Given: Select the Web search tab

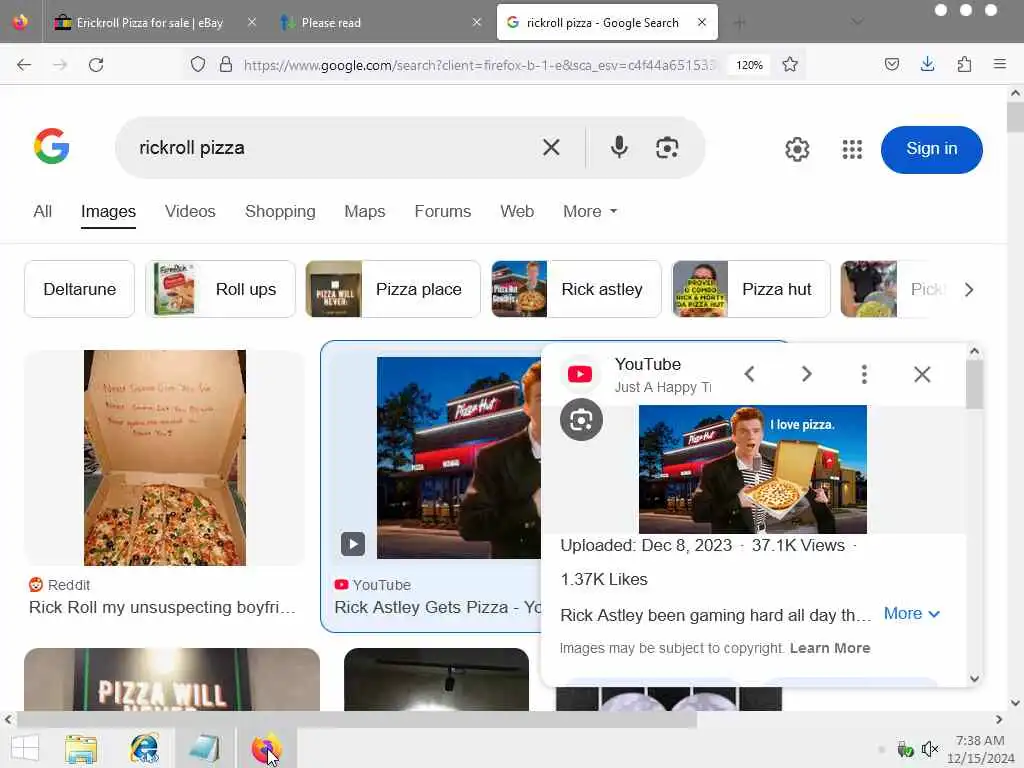Looking at the screenshot, I should pos(517,212).
